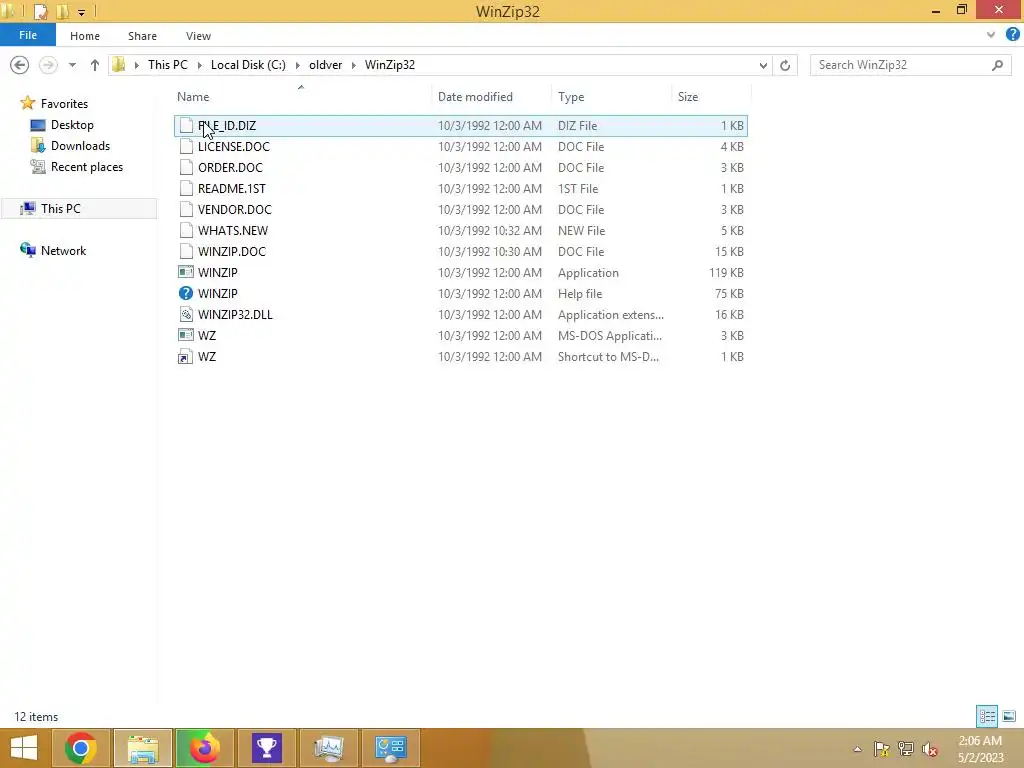Select the WHATS.NEW file icon
Viewport: 1024px width, 768px height.
pyautogui.click(x=186, y=230)
